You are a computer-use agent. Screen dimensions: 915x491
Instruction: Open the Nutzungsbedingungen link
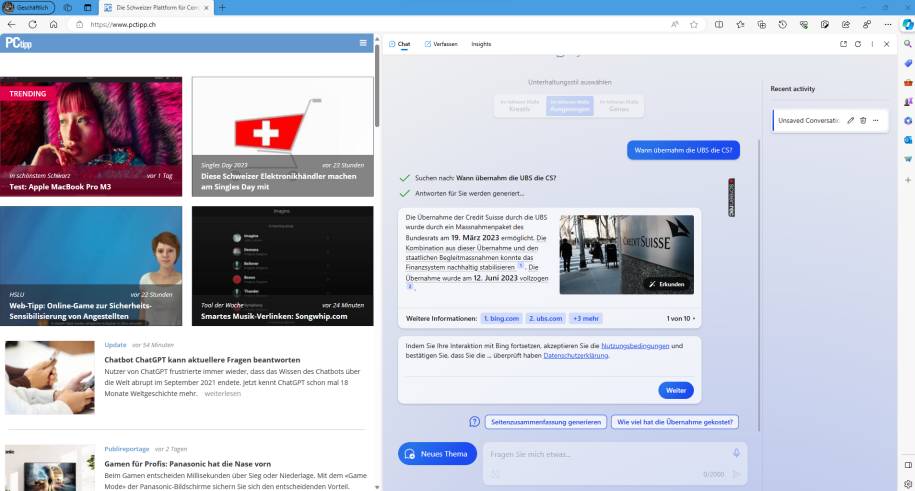pyautogui.click(x=635, y=346)
